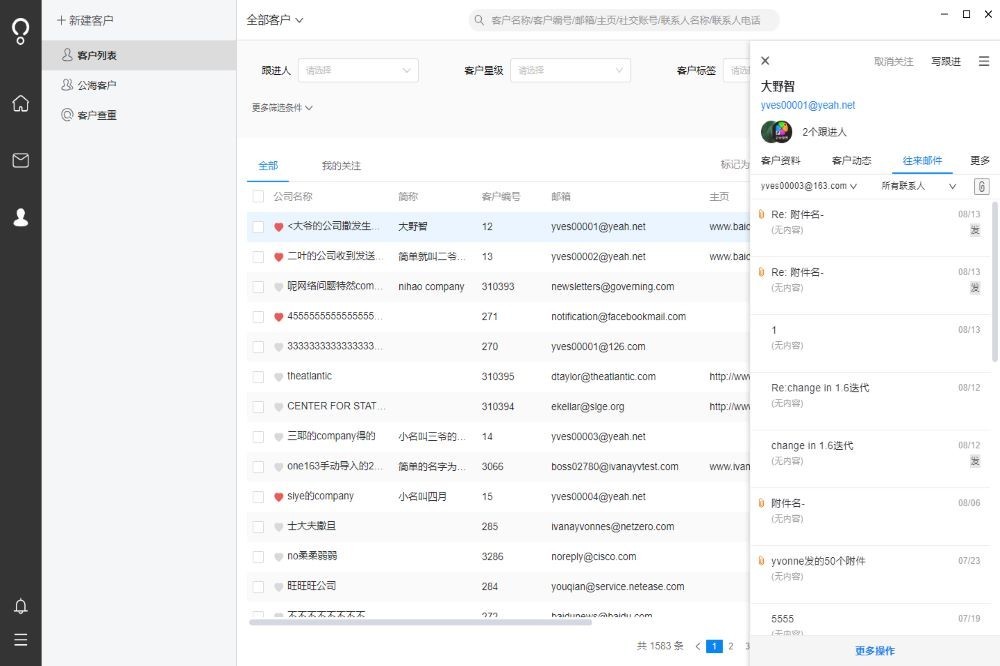Expand 更多筛选条件 filter options
Viewport: 1000px width, 666px height.
click(282, 108)
